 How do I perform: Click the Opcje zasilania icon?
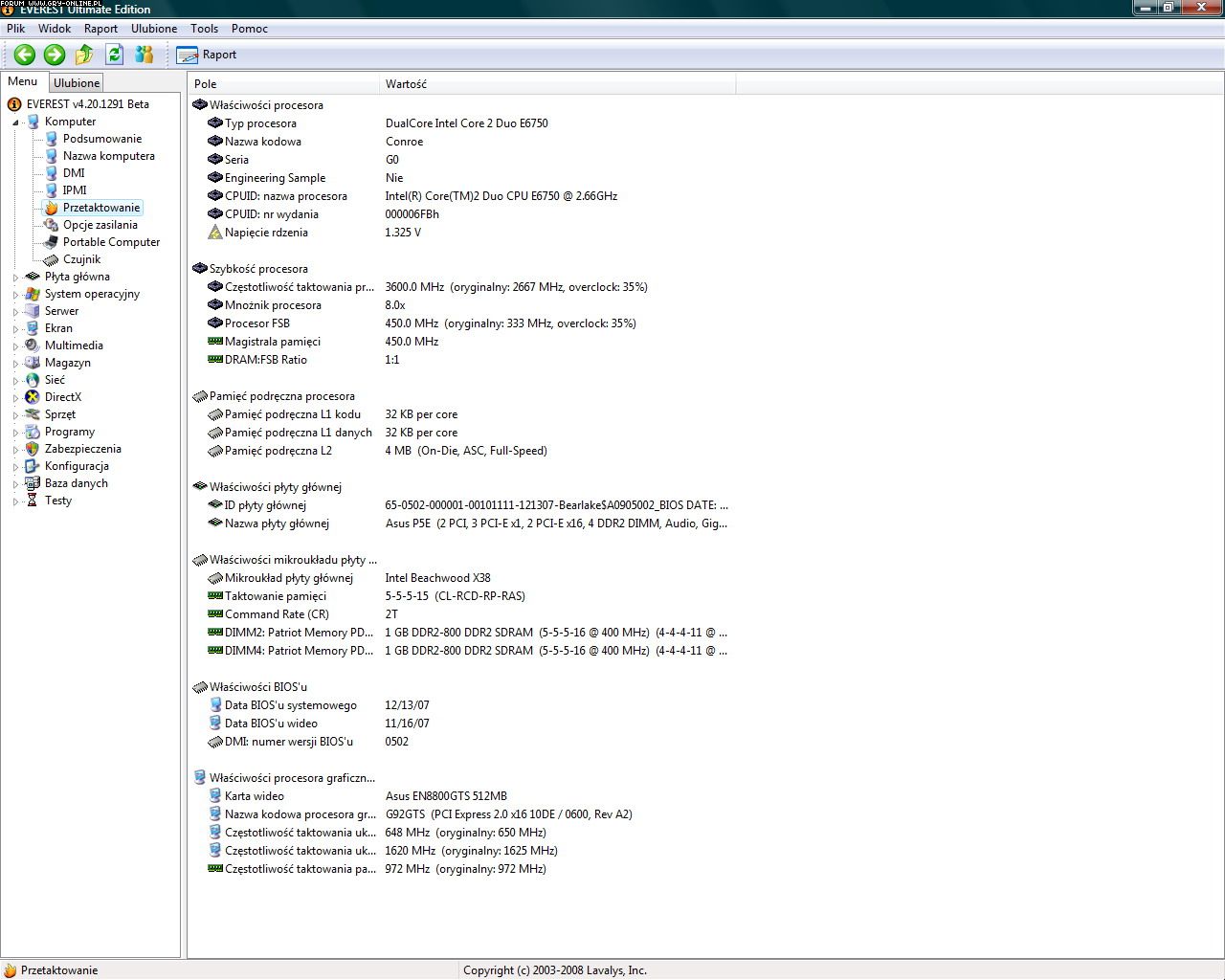click(52, 225)
